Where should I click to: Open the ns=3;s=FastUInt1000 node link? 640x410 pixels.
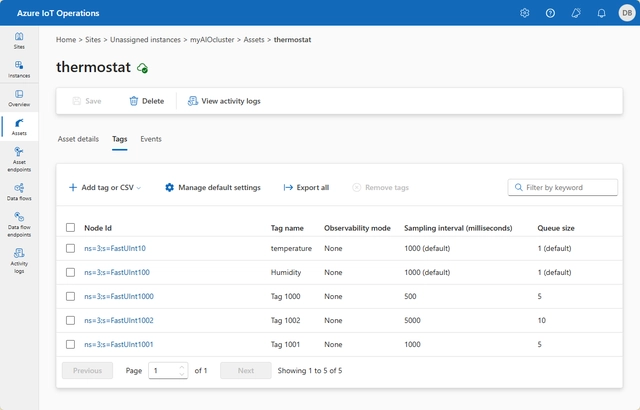point(119,296)
